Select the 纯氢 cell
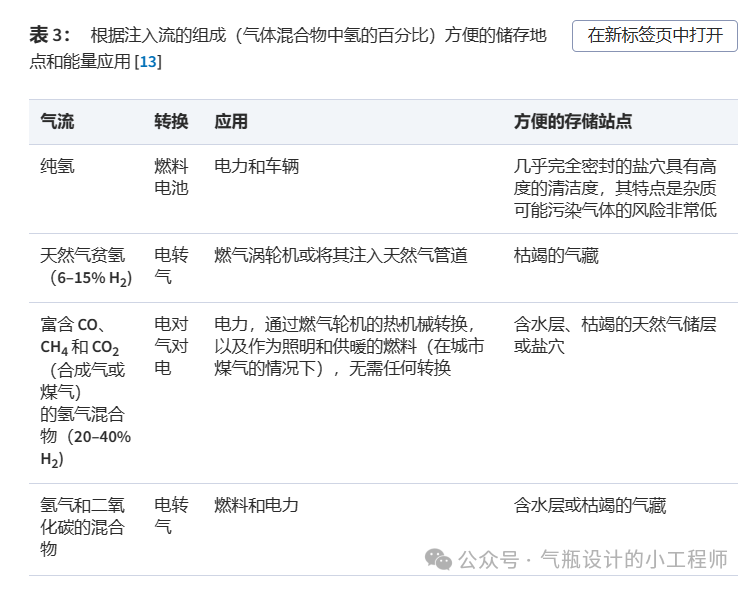 coord(57,166)
